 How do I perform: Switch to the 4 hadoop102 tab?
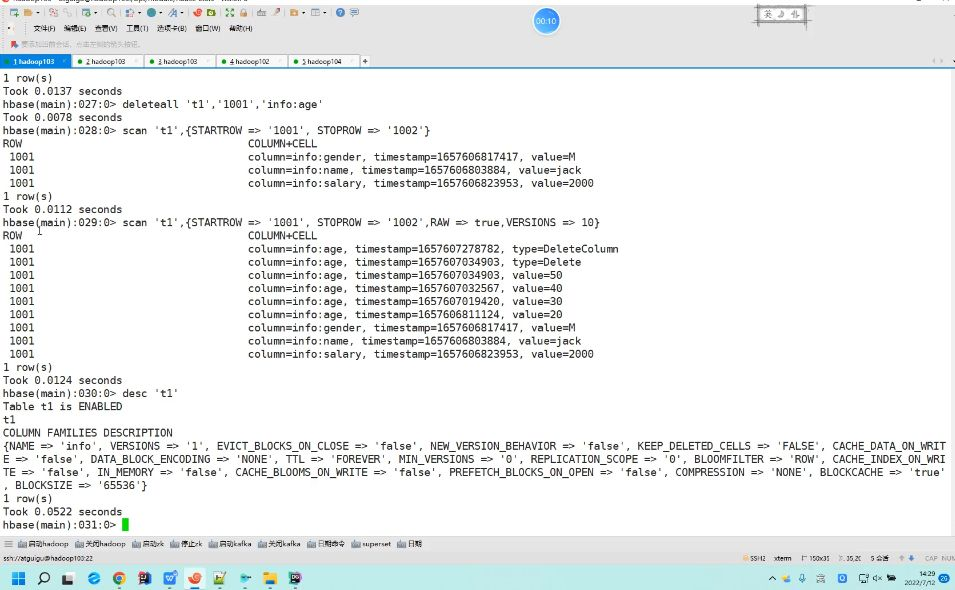(x=250, y=61)
